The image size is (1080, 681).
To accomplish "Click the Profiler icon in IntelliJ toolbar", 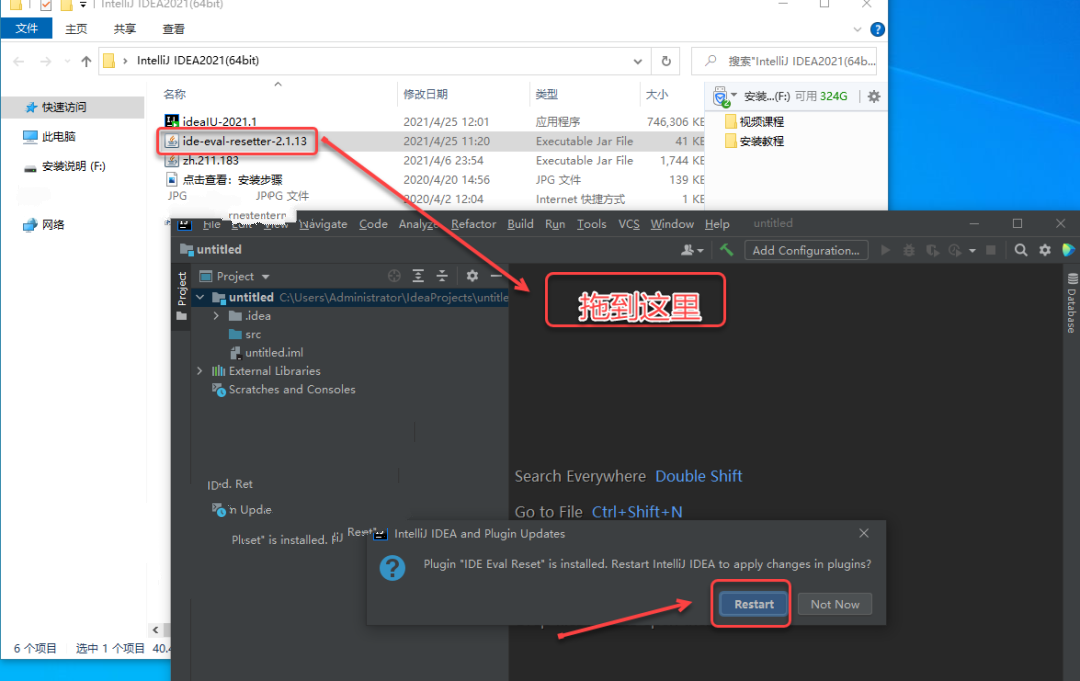I will point(955,251).
